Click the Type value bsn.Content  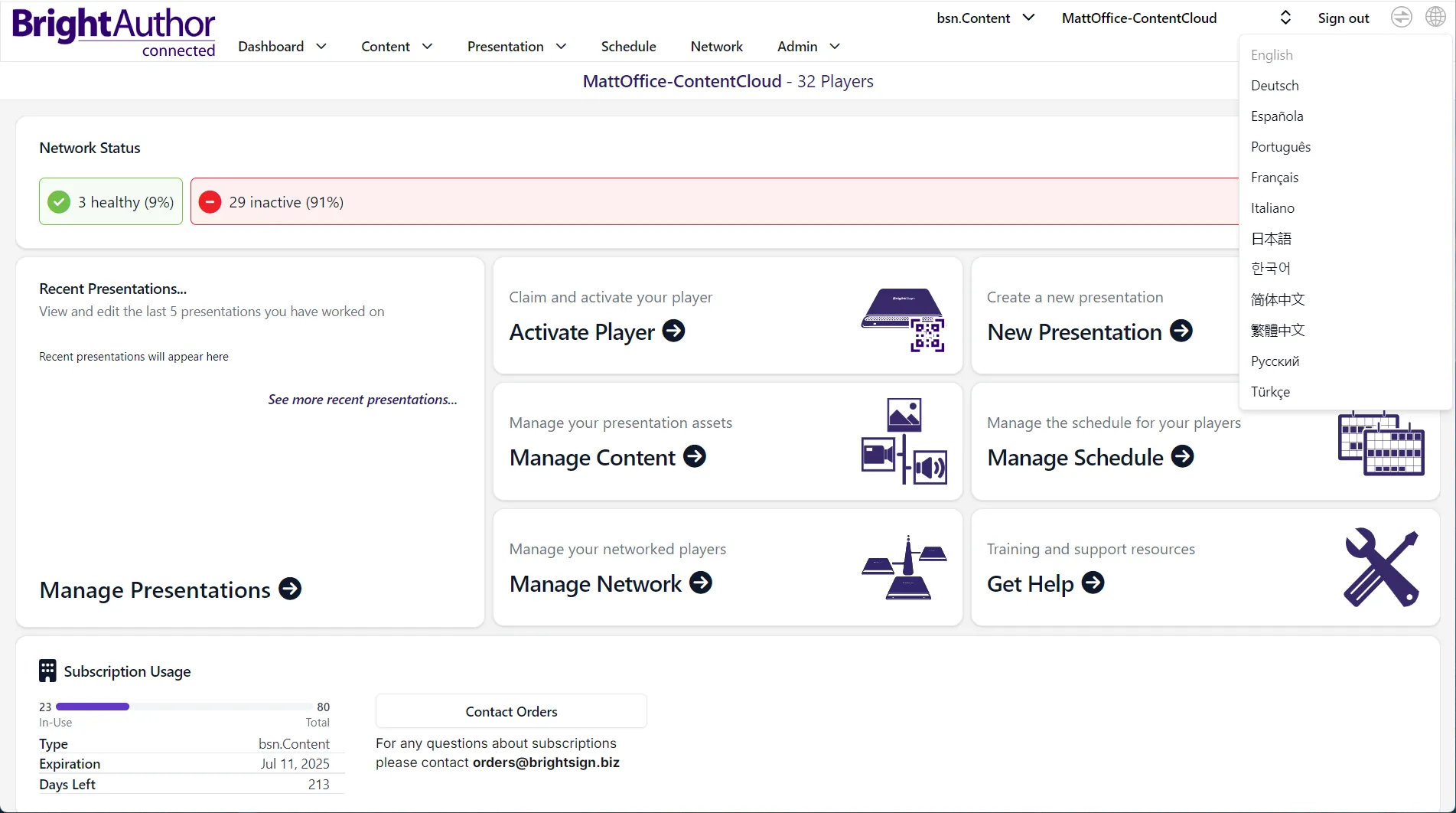tap(294, 744)
